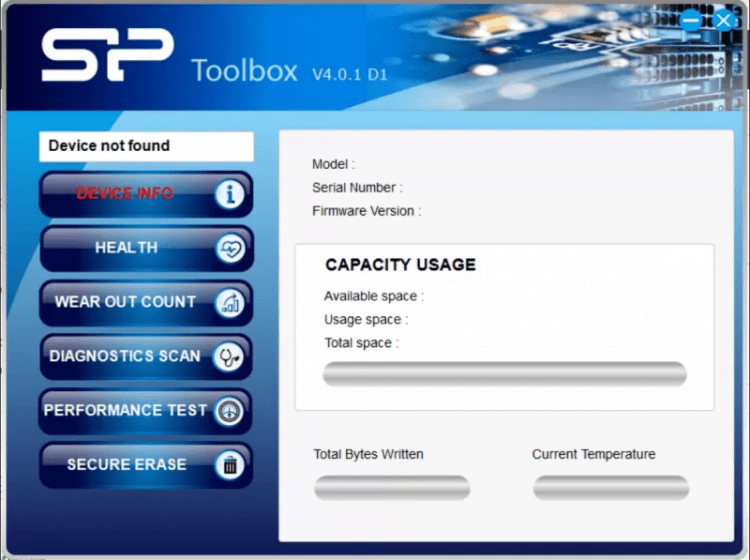Viewport: 750px width, 560px height.
Task: Click the 'Usage space :' label
Action: point(366,319)
